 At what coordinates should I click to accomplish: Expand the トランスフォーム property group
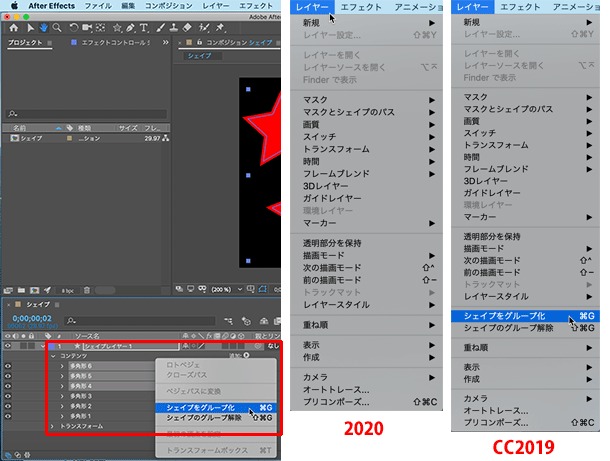pos(53,426)
